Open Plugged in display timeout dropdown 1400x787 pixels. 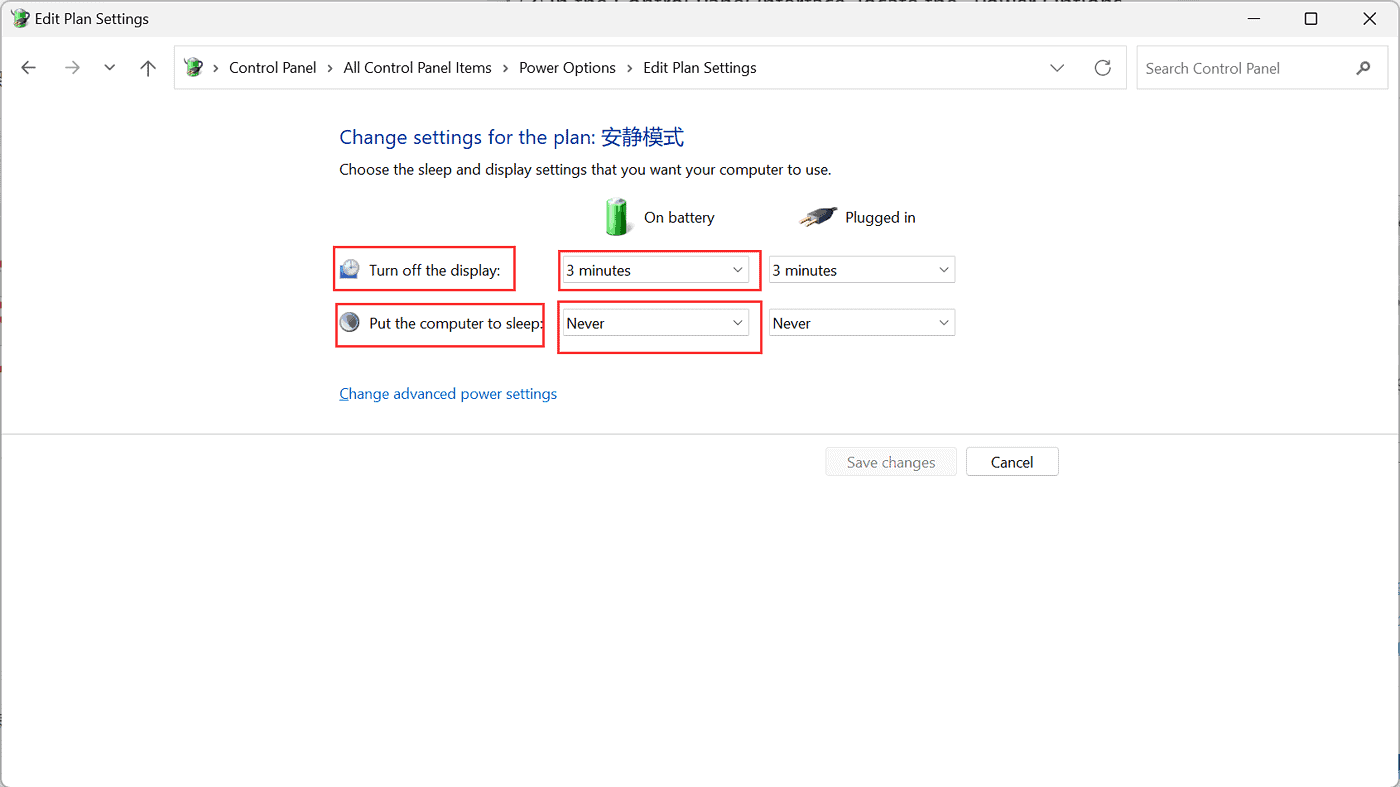pos(861,270)
